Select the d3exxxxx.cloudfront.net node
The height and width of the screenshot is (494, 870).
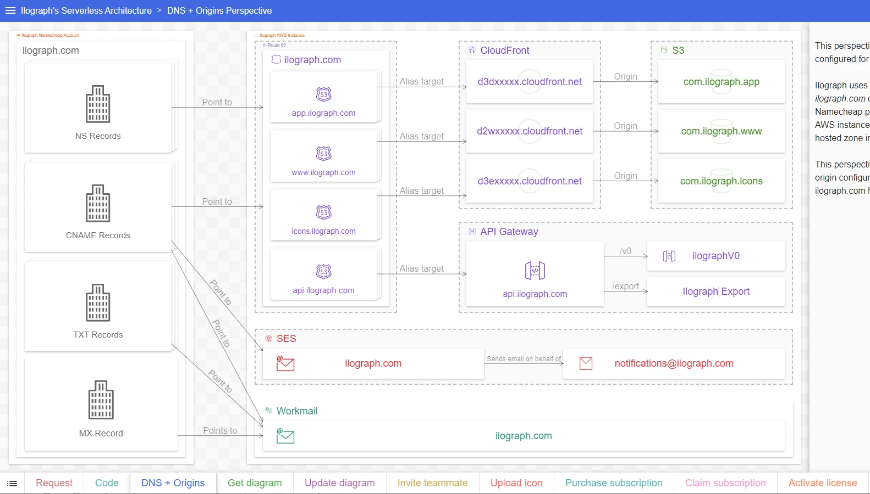pos(529,181)
